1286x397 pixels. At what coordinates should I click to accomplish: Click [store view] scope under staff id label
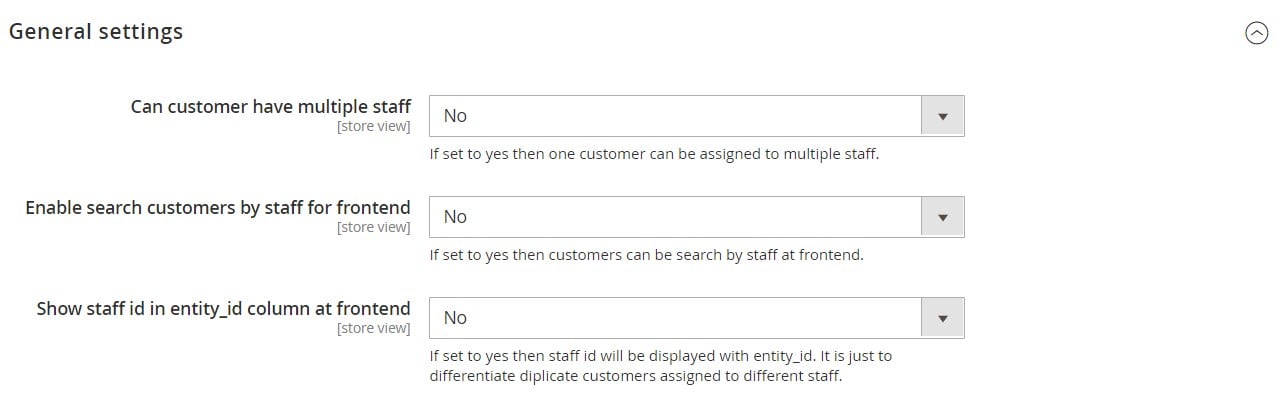tap(374, 329)
